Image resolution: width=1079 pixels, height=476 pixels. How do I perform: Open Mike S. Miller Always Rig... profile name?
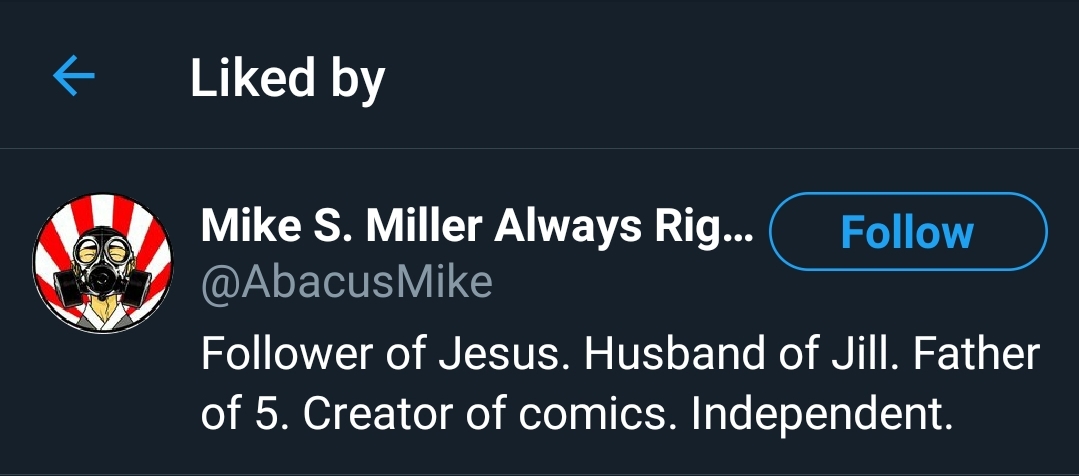pos(477,228)
